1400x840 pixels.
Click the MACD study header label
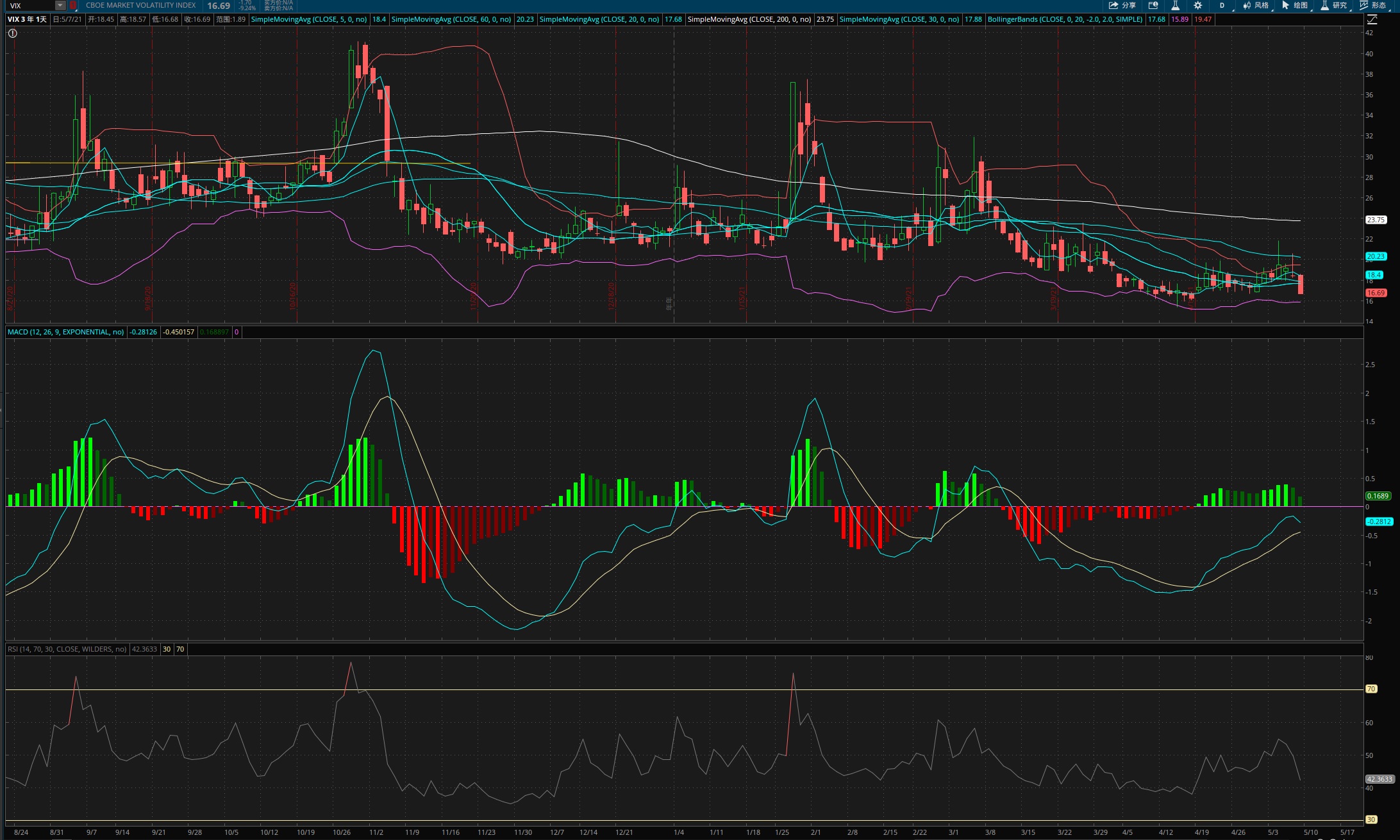(66, 332)
